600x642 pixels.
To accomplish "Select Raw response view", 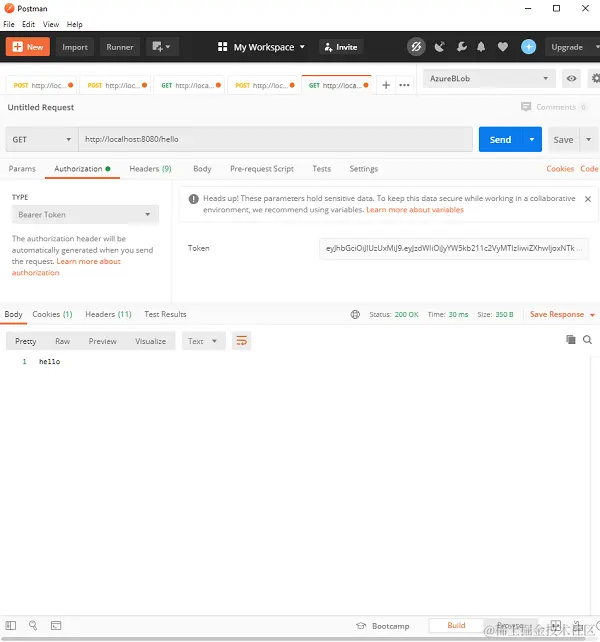I will click(x=62, y=341).
